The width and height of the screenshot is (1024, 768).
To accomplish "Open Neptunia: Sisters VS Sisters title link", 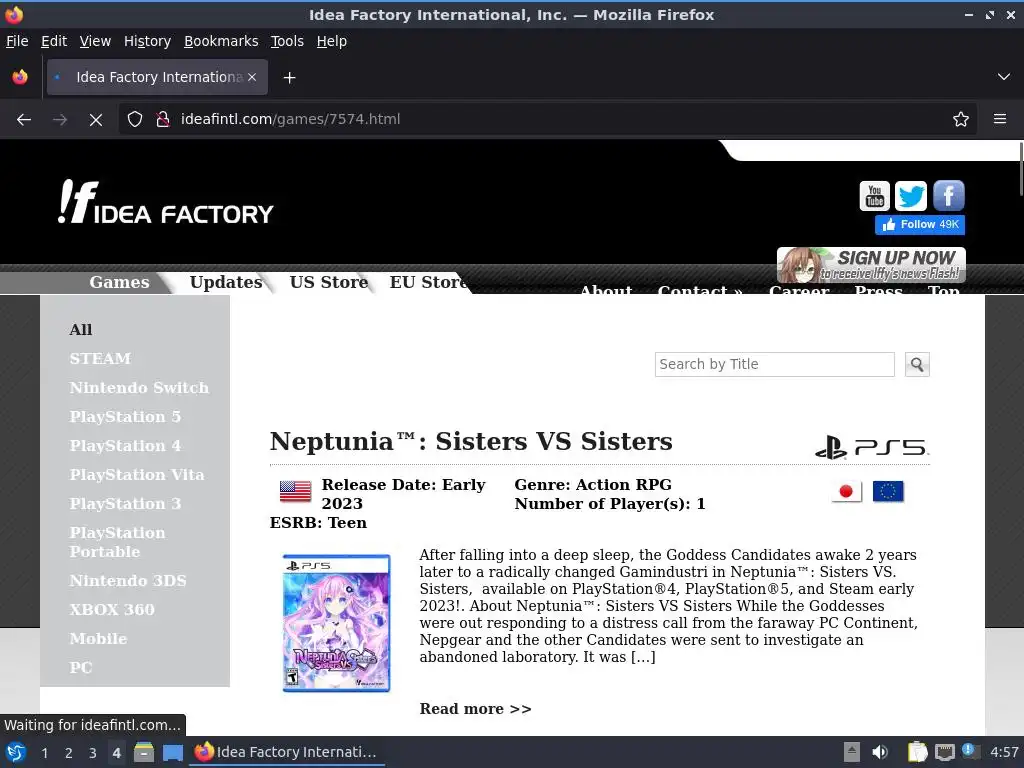I will pos(471,441).
